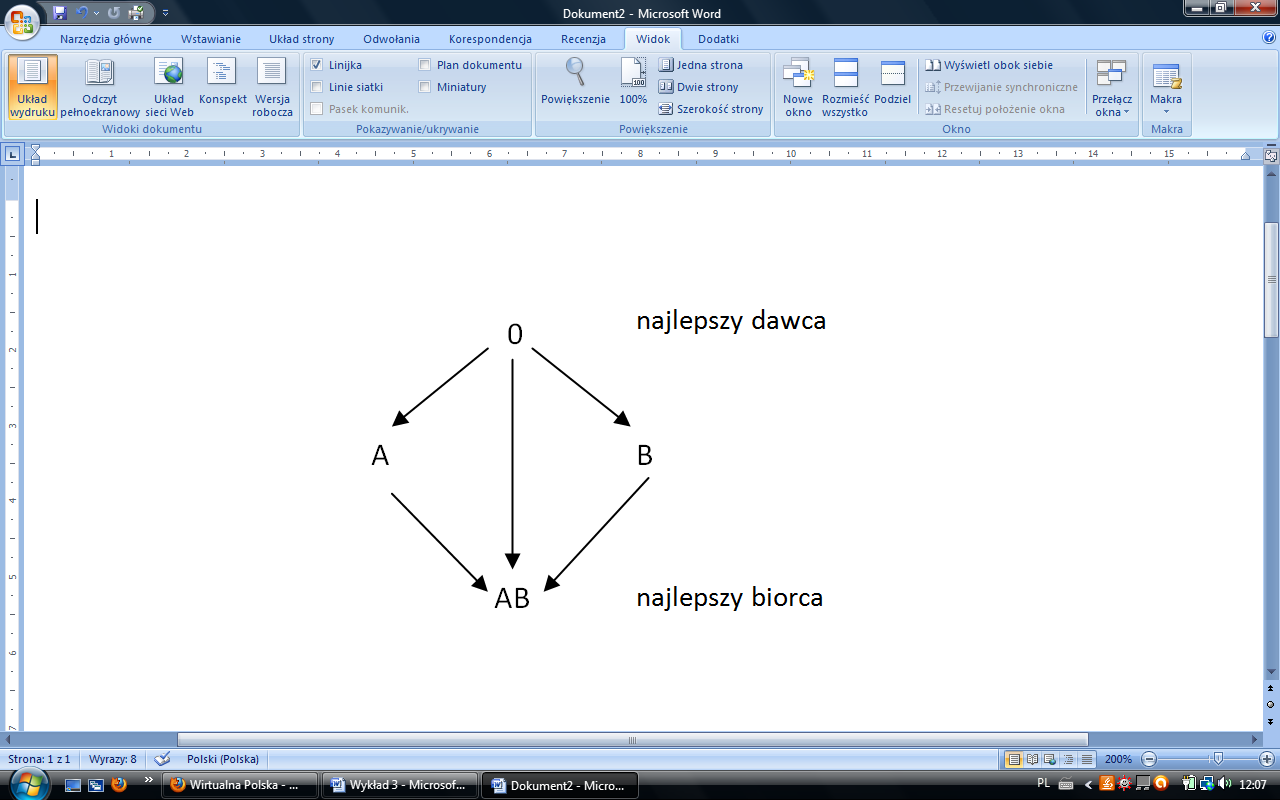
Task: Switch to Wykład 3 taskbar window
Action: (x=400, y=785)
